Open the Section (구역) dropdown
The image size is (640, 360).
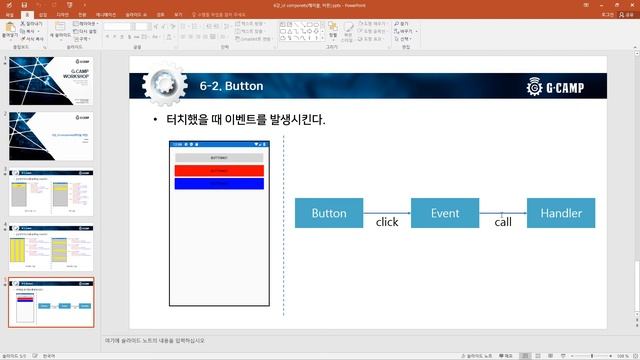point(82,39)
